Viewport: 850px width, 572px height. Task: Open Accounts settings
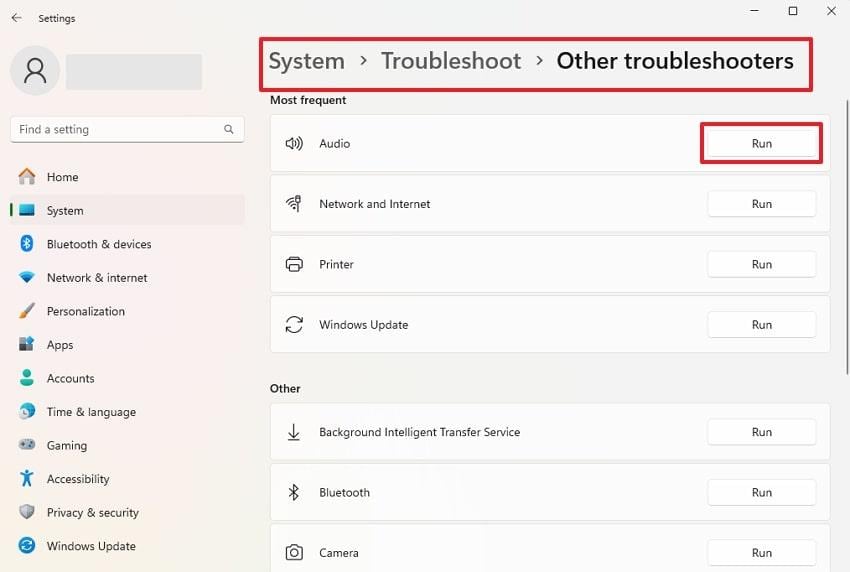click(127, 378)
